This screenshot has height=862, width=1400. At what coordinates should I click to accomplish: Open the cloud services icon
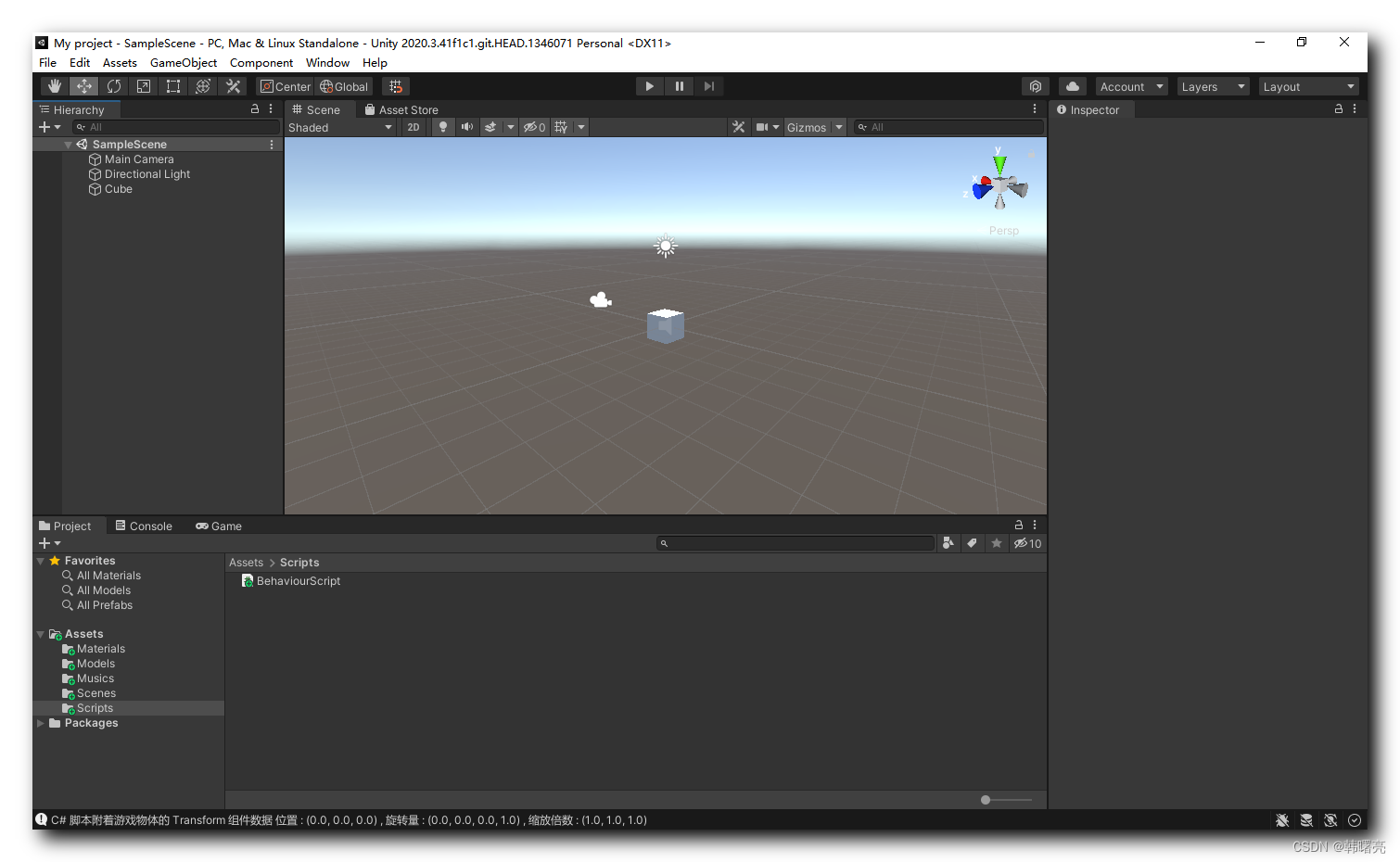click(x=1073, y=86)
